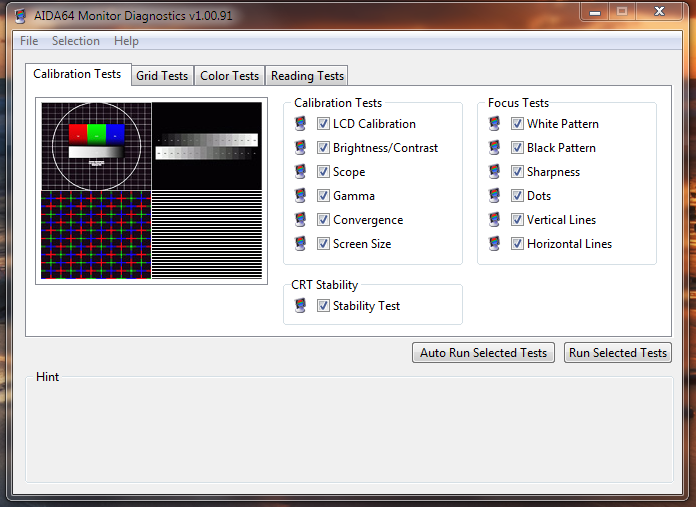Click the monitor icon beside Stability Test

pyautogui.click(x=301, y=305)
